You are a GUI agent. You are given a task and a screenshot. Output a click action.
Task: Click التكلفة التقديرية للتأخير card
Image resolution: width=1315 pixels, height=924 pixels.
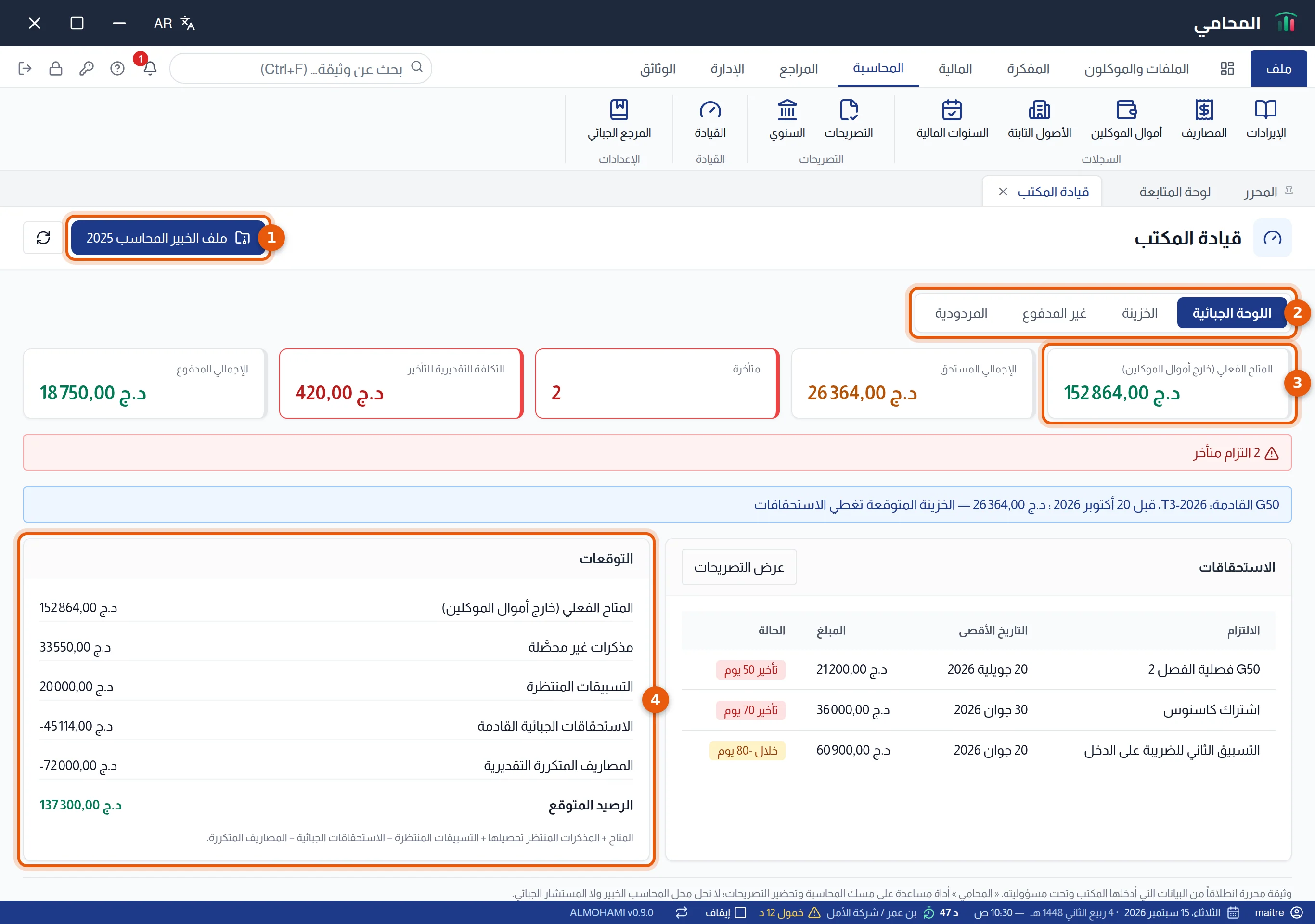click(401, 384)
